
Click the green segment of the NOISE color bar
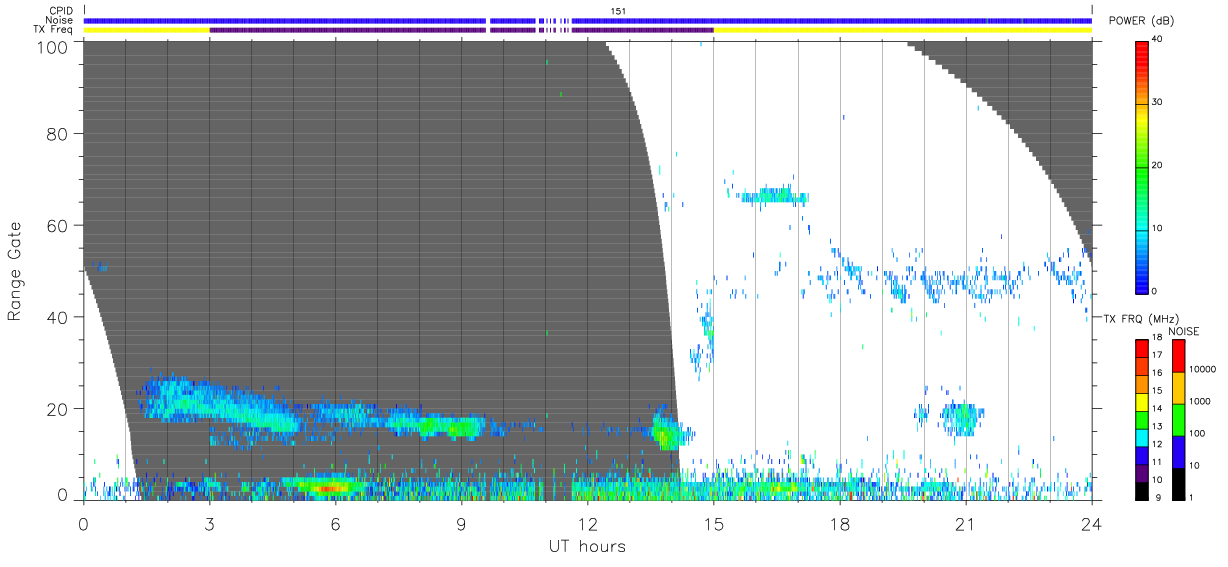[1178, 420]
